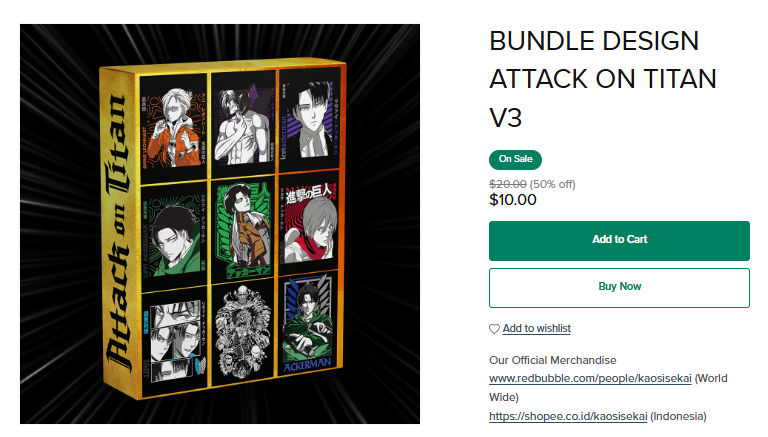The width and height of the screenshot is (768, 437).
Task: Click the Buy Now button
Action: coord(619,288)
